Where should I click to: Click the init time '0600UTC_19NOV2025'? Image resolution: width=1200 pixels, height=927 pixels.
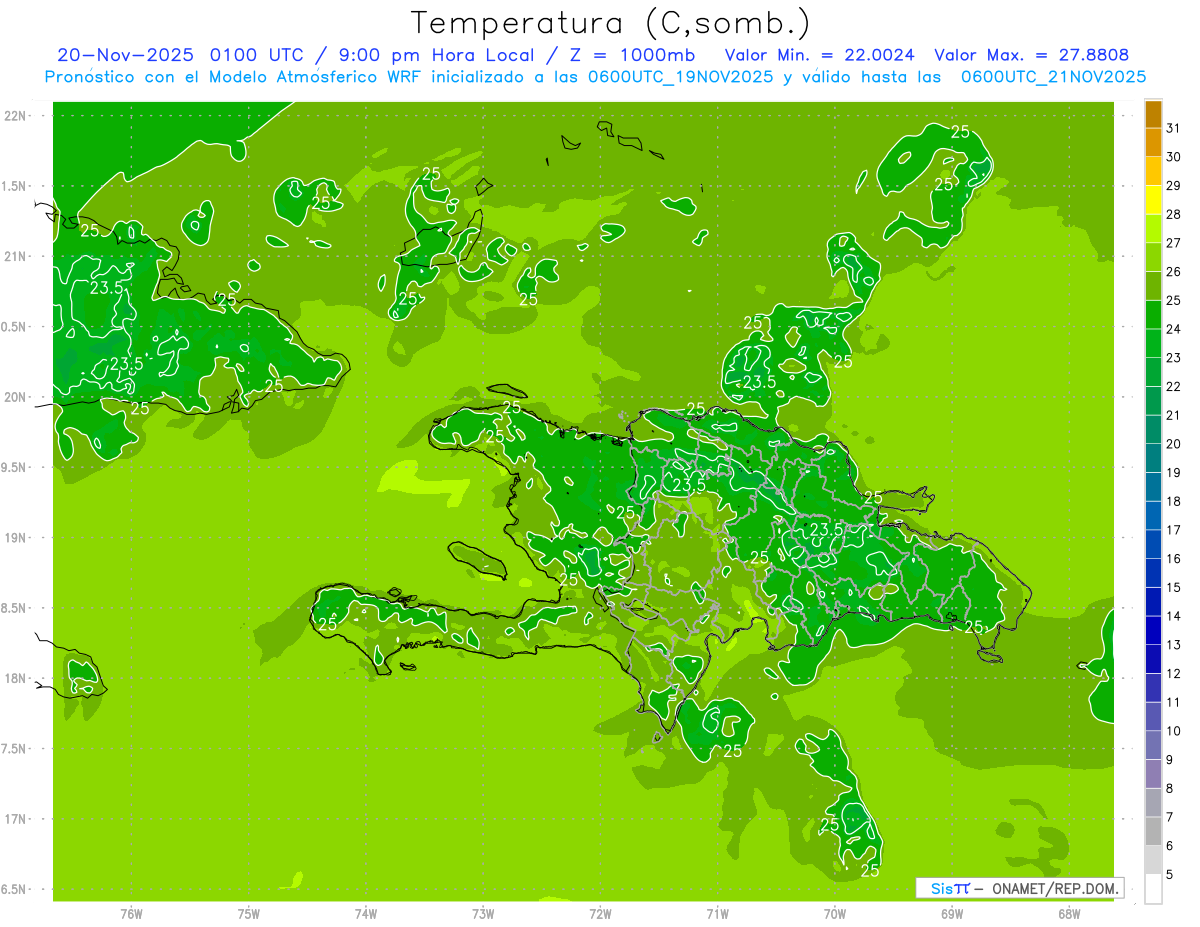coord(681,77)
